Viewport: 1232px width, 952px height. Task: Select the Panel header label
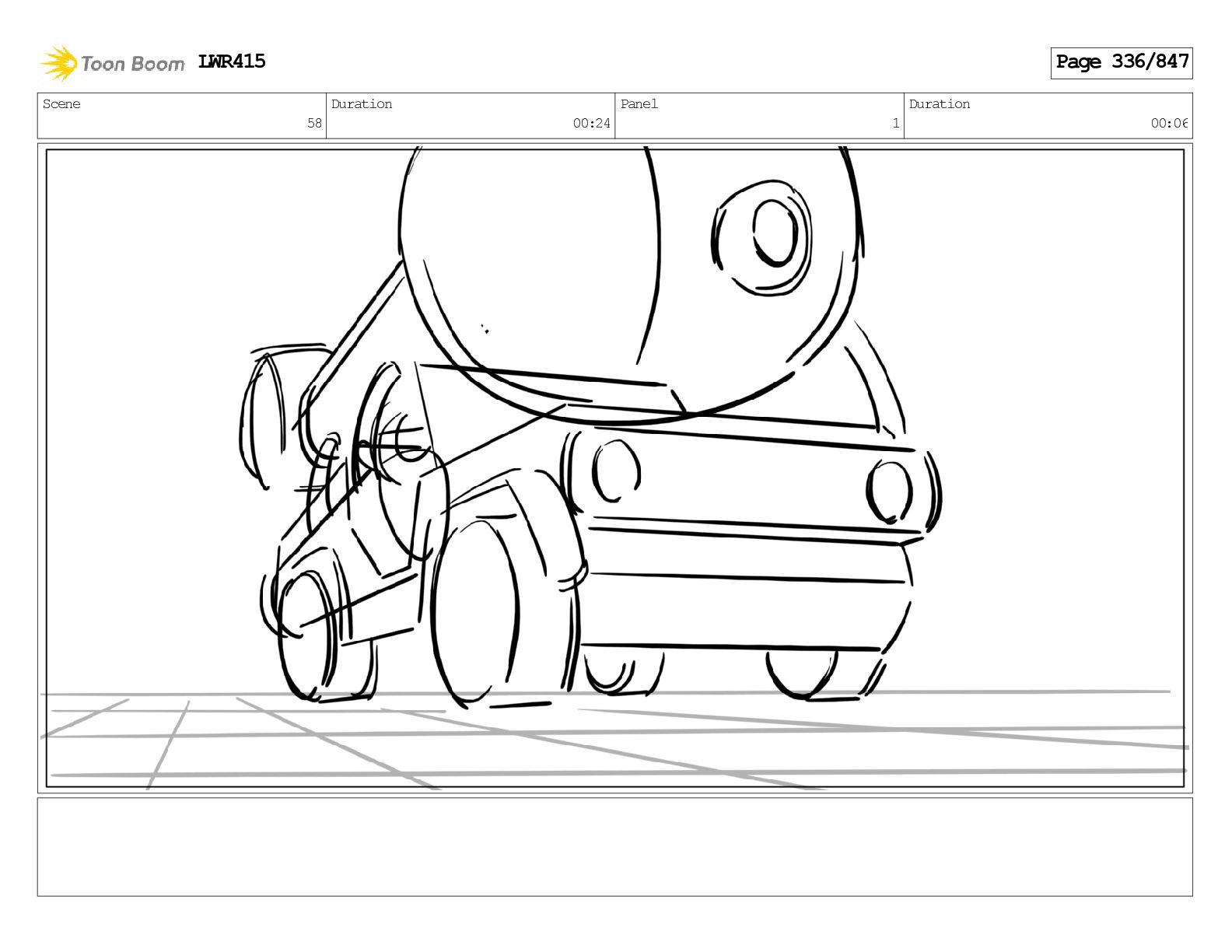tap(639, 104)
